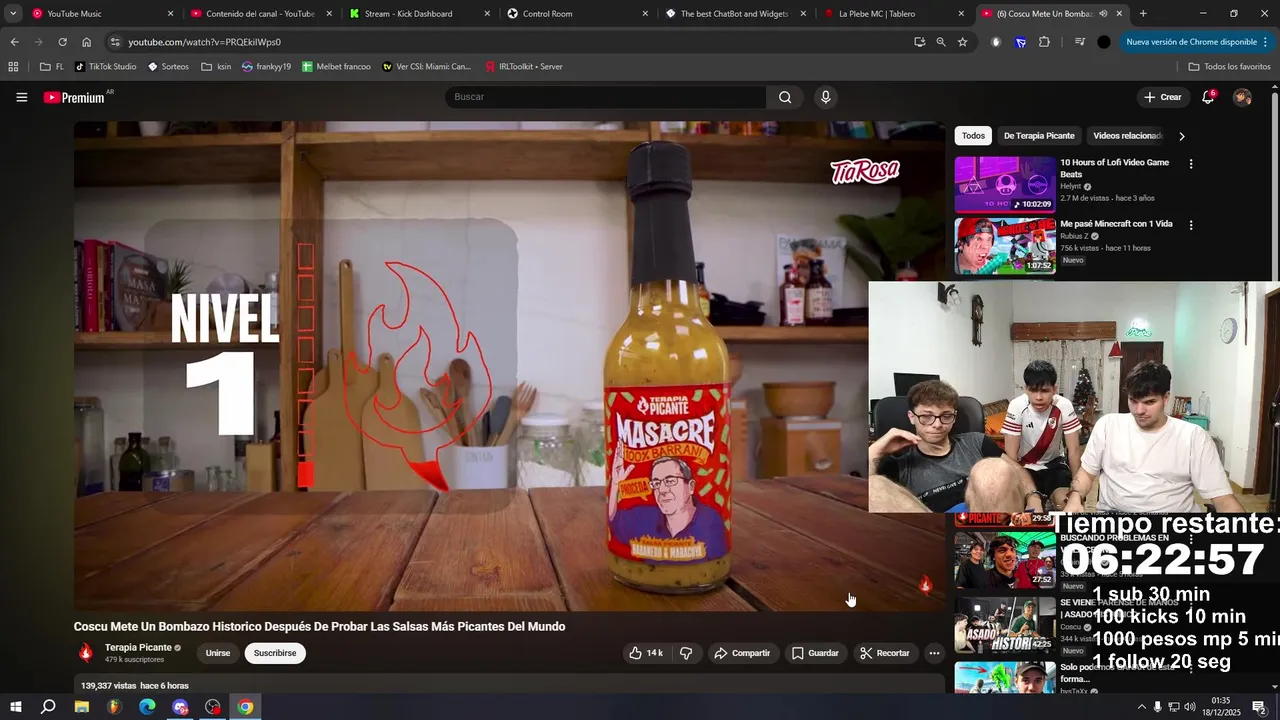Open the YouTube account avatar menu
The height and width of the screenshot is (720, 1280).
click(x=1242, y=97)
